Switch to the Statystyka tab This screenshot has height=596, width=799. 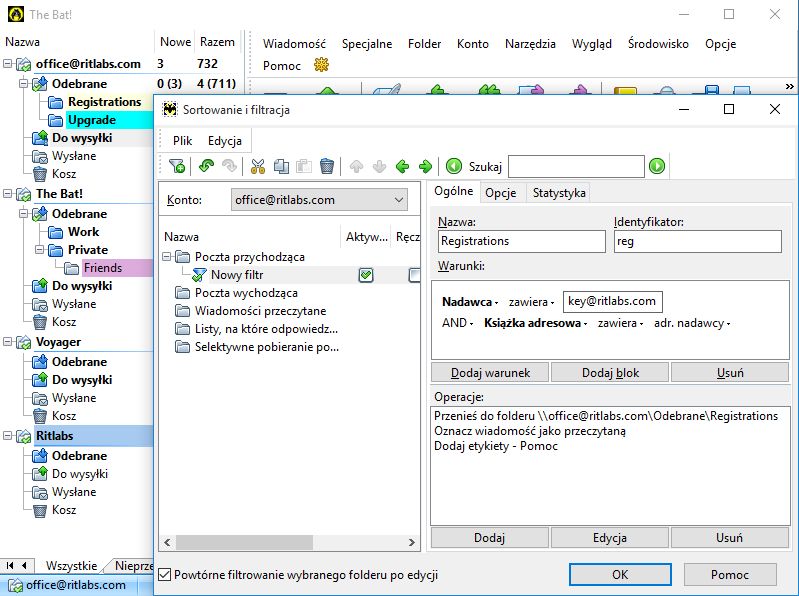point(559,193)
